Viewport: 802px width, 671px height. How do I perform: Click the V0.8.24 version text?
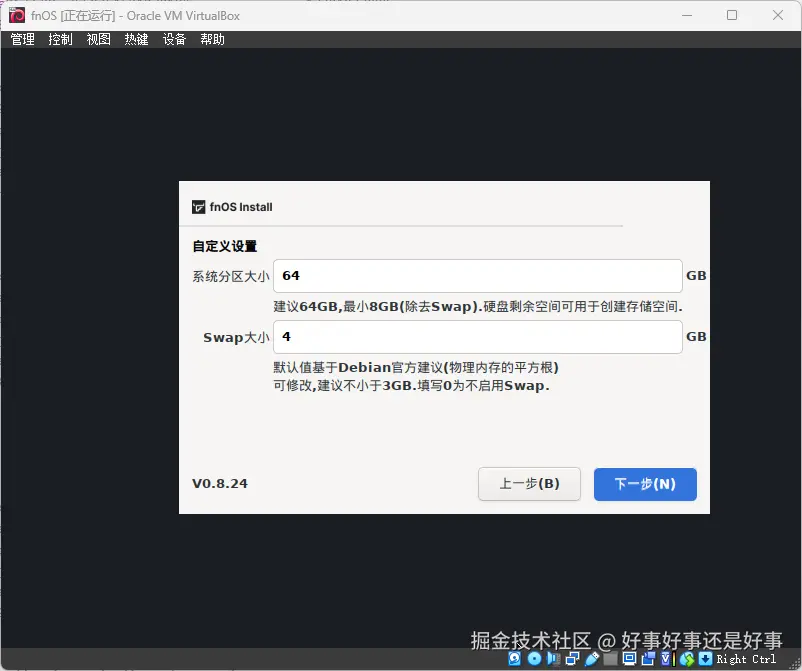coord(220,484)
